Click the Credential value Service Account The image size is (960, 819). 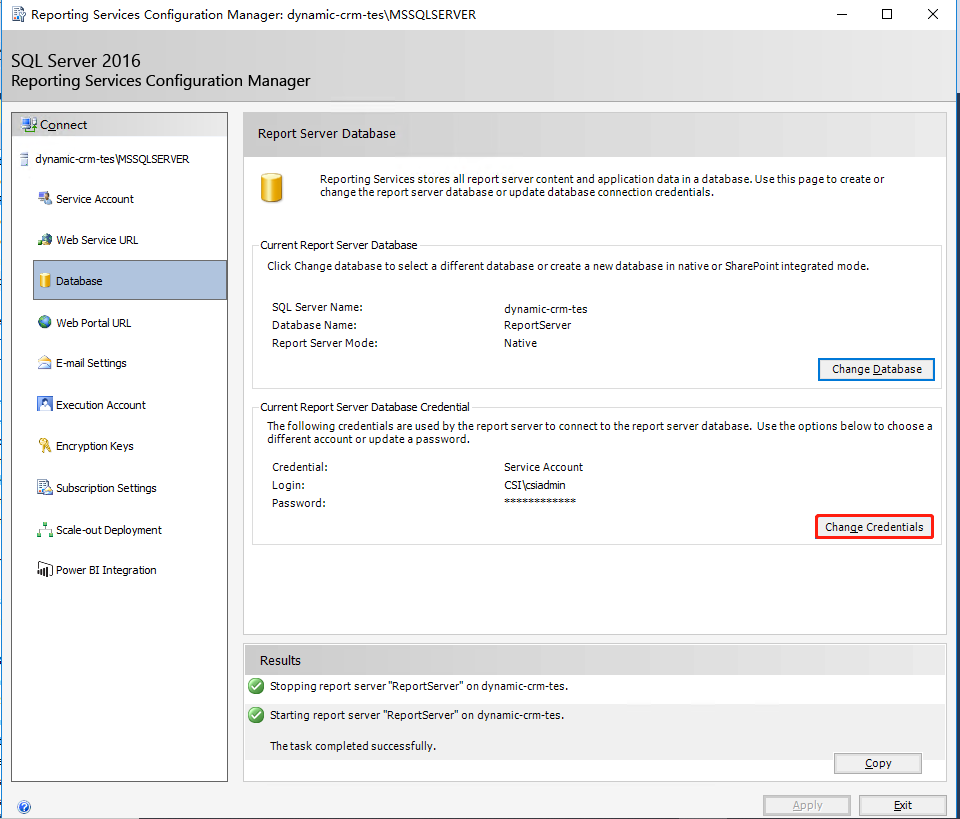click(543, 467)
